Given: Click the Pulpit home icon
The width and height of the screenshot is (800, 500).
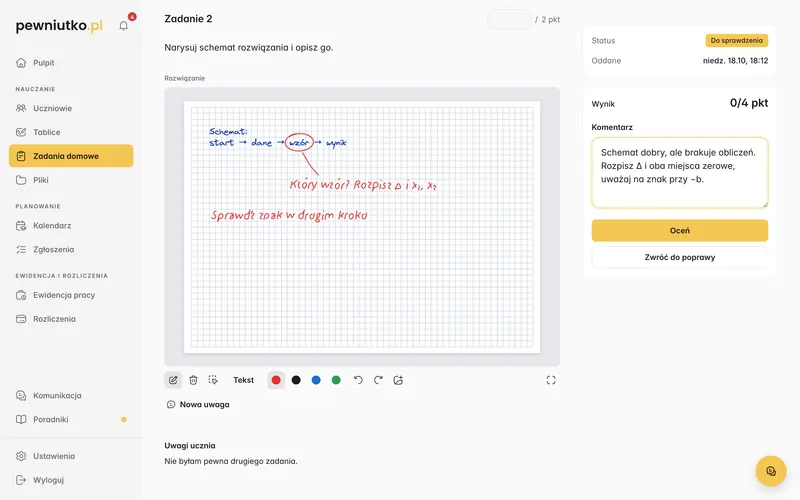Looking at the screenshot, I should coord(21,63).
